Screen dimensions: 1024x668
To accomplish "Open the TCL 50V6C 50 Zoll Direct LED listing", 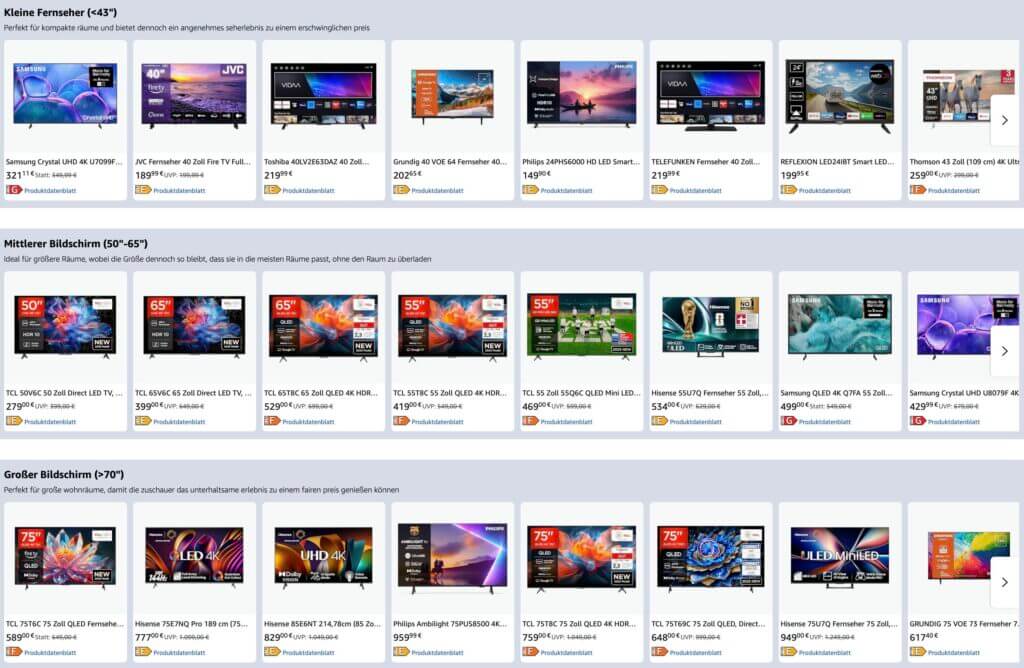I will (x=63, y=391).
